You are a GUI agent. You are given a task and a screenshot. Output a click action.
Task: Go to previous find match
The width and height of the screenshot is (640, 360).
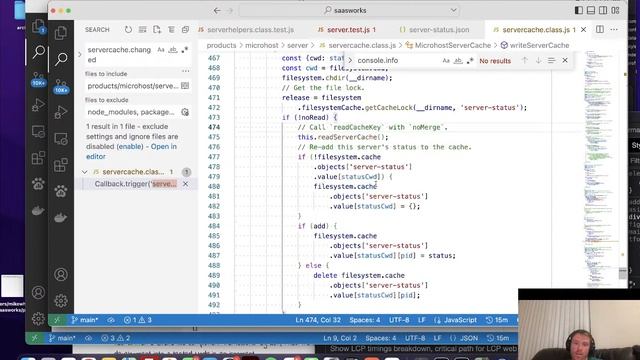coord(524,60)
